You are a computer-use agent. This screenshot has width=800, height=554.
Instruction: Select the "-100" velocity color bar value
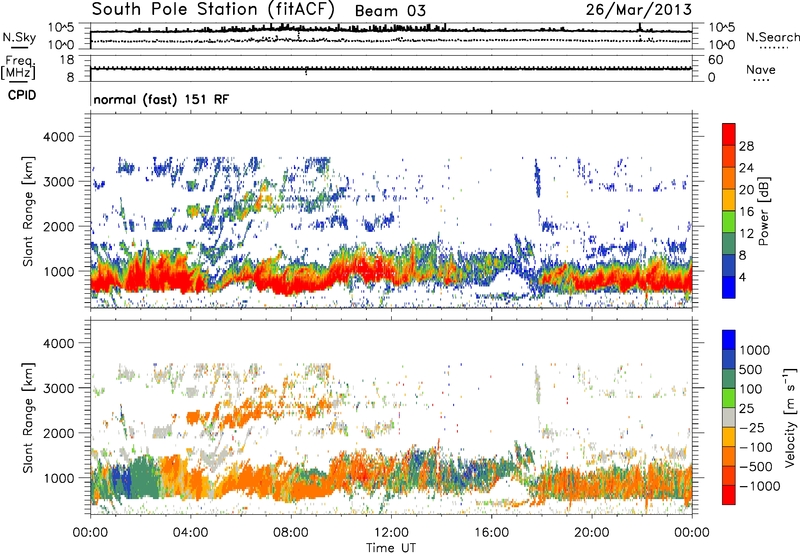(x=756, y=447)
